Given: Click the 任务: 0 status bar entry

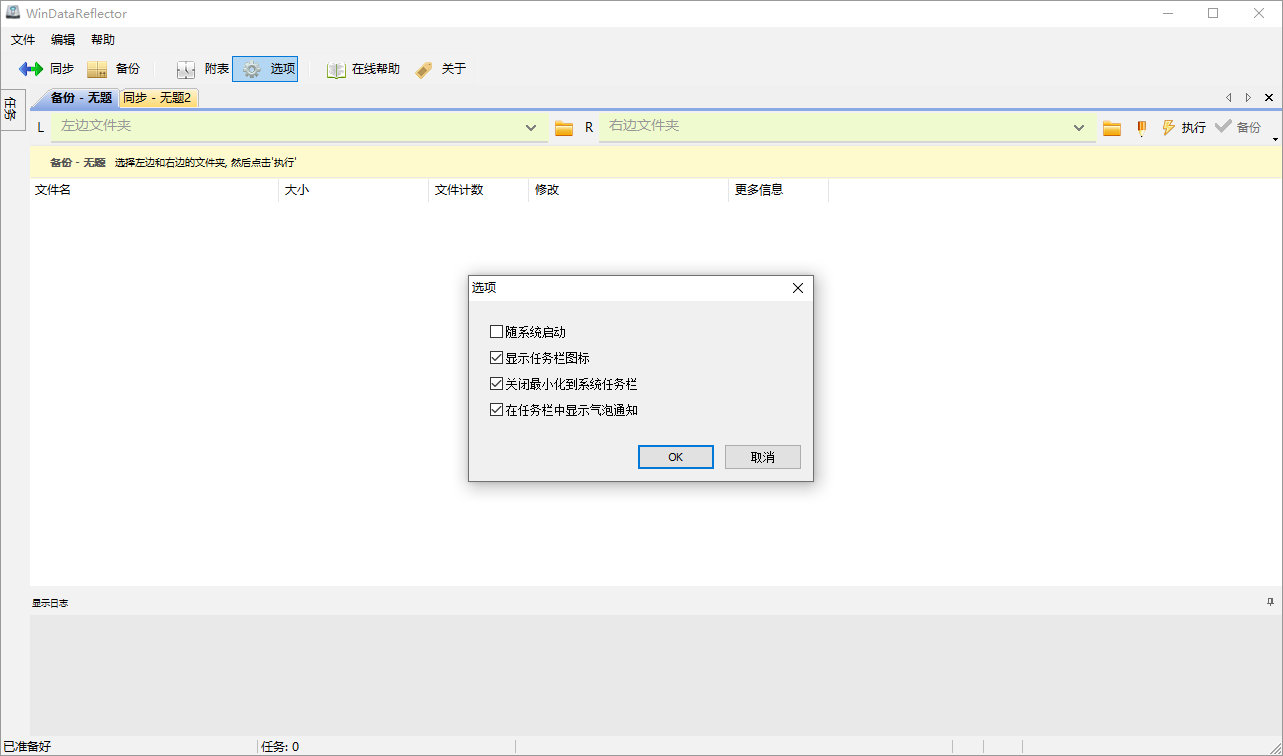Looking at the screenshot, I should click(280, 747).
